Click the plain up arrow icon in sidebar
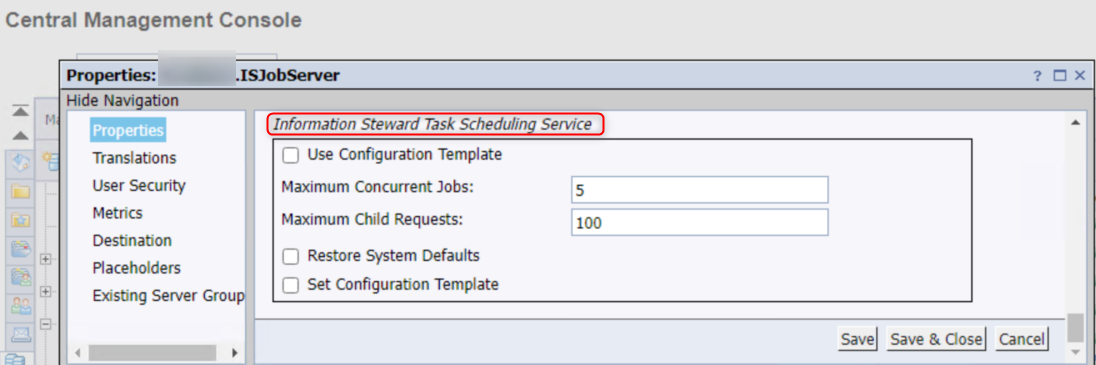This screenshot has height=365, width=1096. 20,135
